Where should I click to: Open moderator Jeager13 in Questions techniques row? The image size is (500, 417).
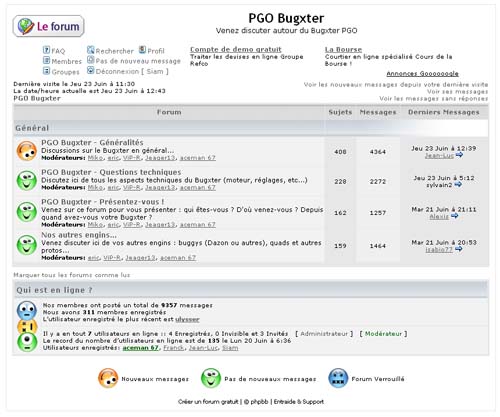point(160,187)
